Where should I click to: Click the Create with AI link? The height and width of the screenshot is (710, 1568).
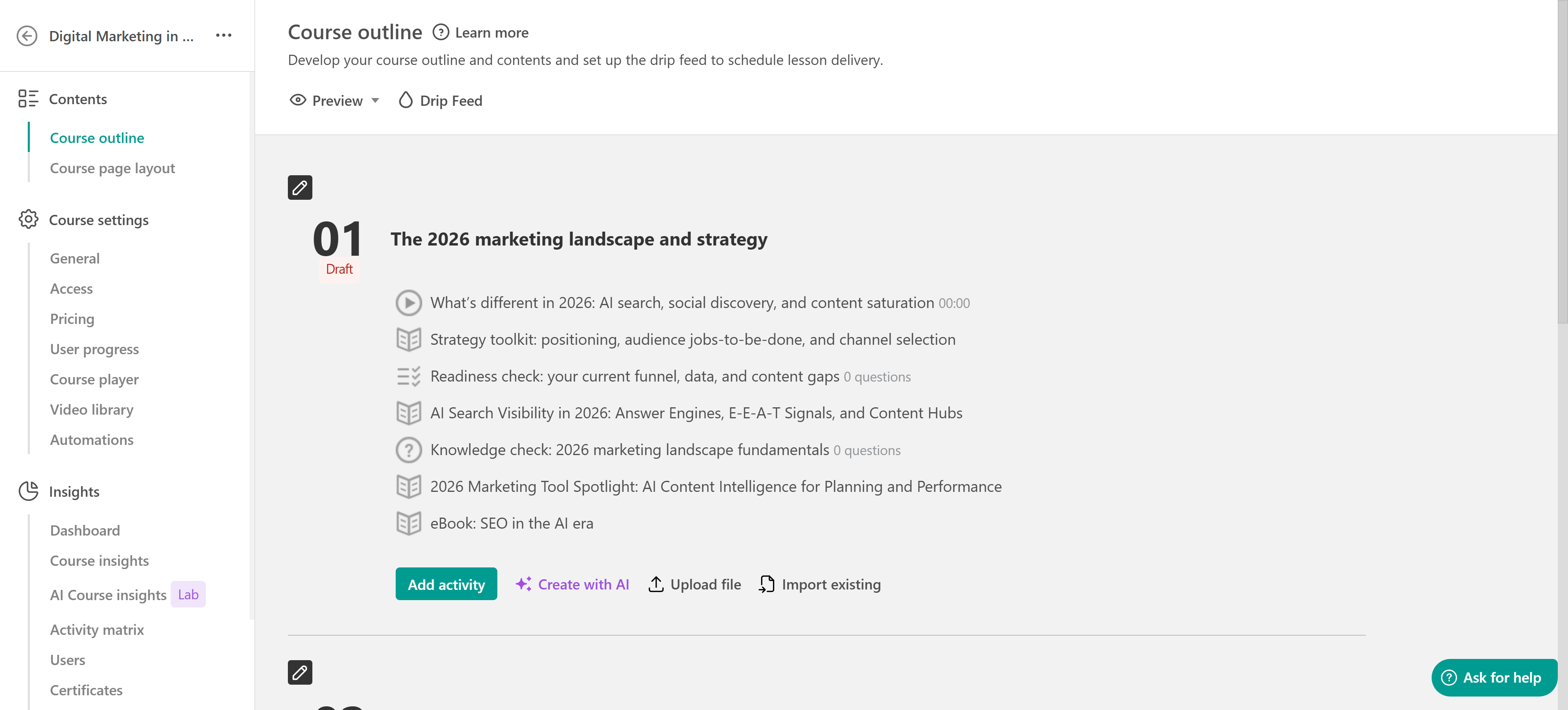[x=572, y=584]
